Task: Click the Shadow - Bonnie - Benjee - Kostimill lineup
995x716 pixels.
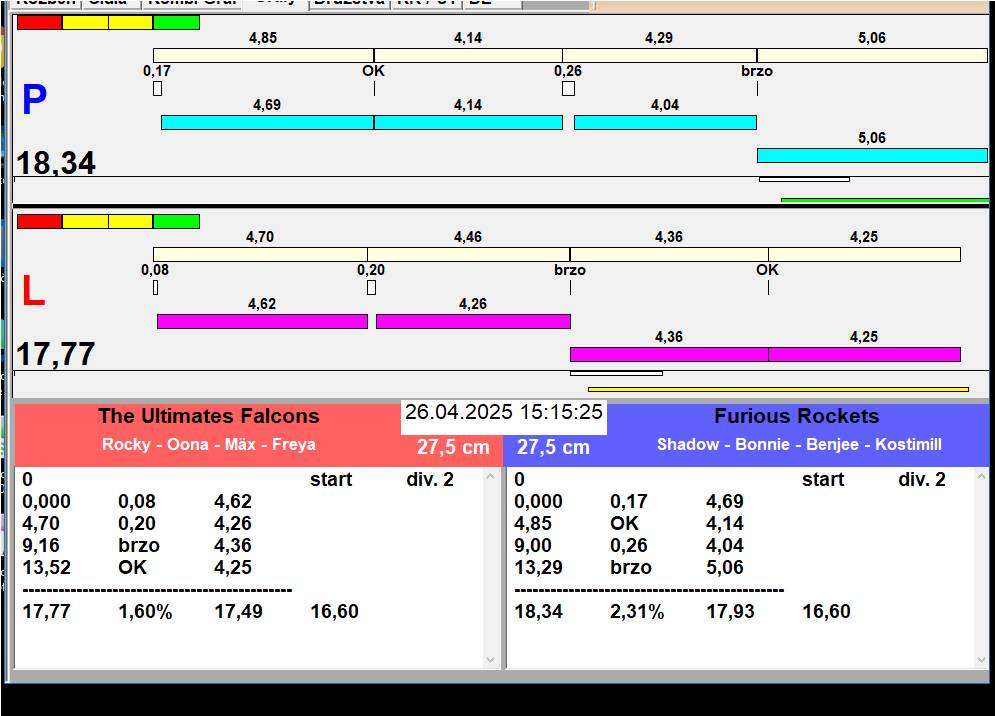Action: pyautogui.click(x=799, y=444)
